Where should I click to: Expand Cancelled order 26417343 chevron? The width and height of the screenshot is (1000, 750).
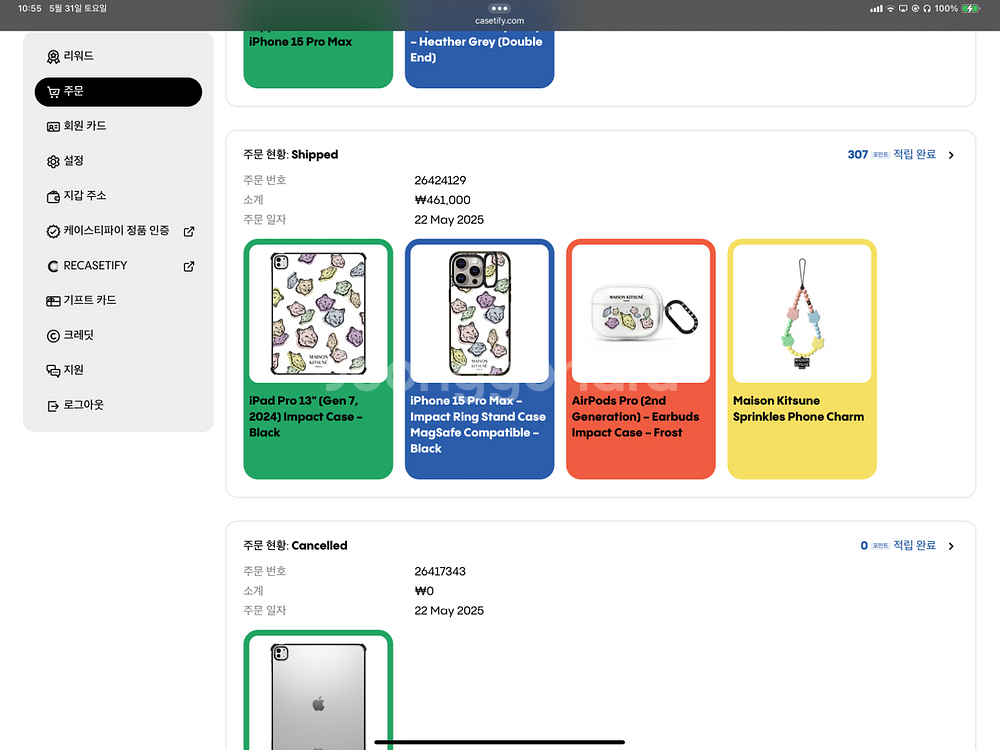pos(951,546)
